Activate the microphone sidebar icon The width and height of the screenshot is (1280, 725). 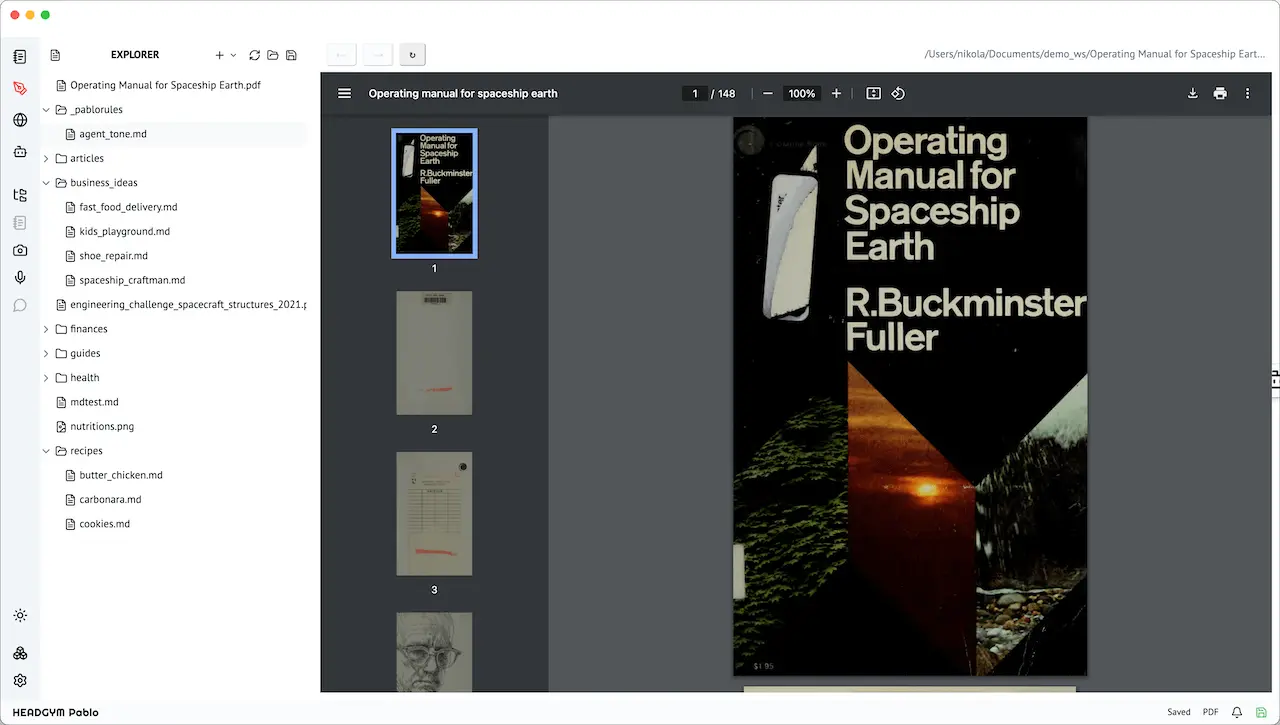[20, 277]
